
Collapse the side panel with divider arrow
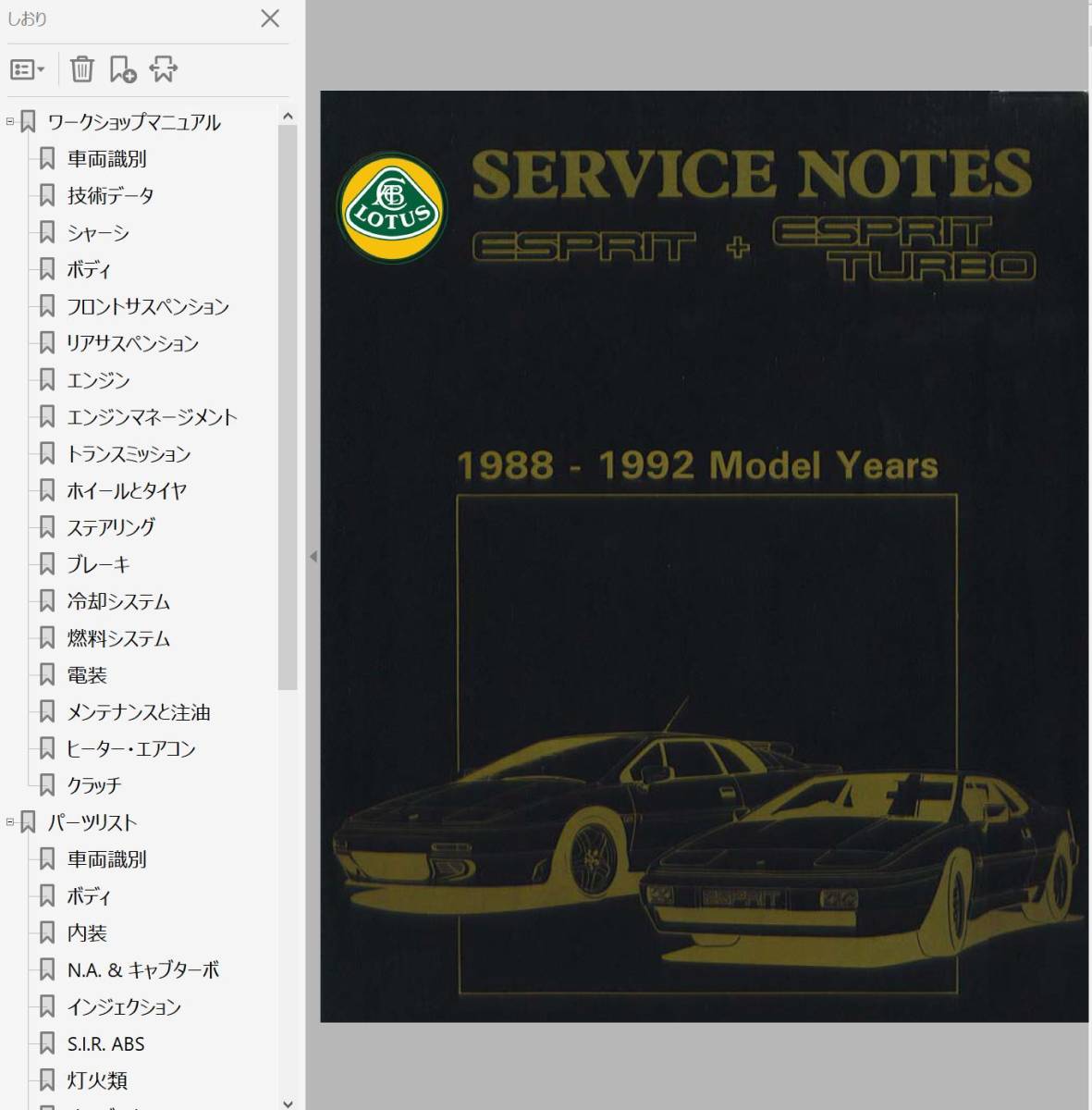[313, 557]
